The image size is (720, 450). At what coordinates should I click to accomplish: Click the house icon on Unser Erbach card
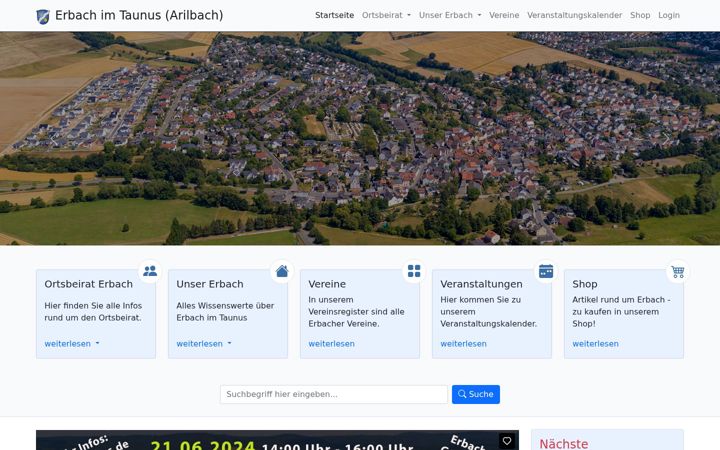tap(282, 271)
